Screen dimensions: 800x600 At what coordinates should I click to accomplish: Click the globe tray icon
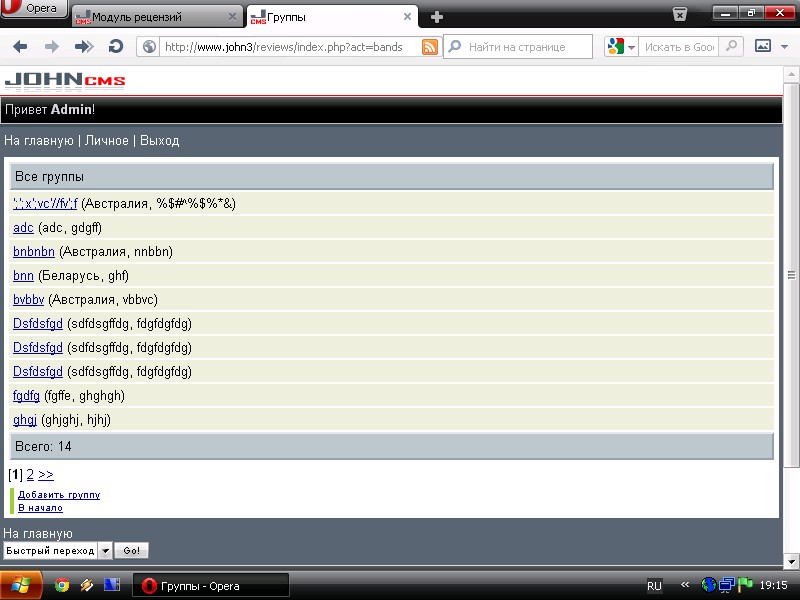709,585
